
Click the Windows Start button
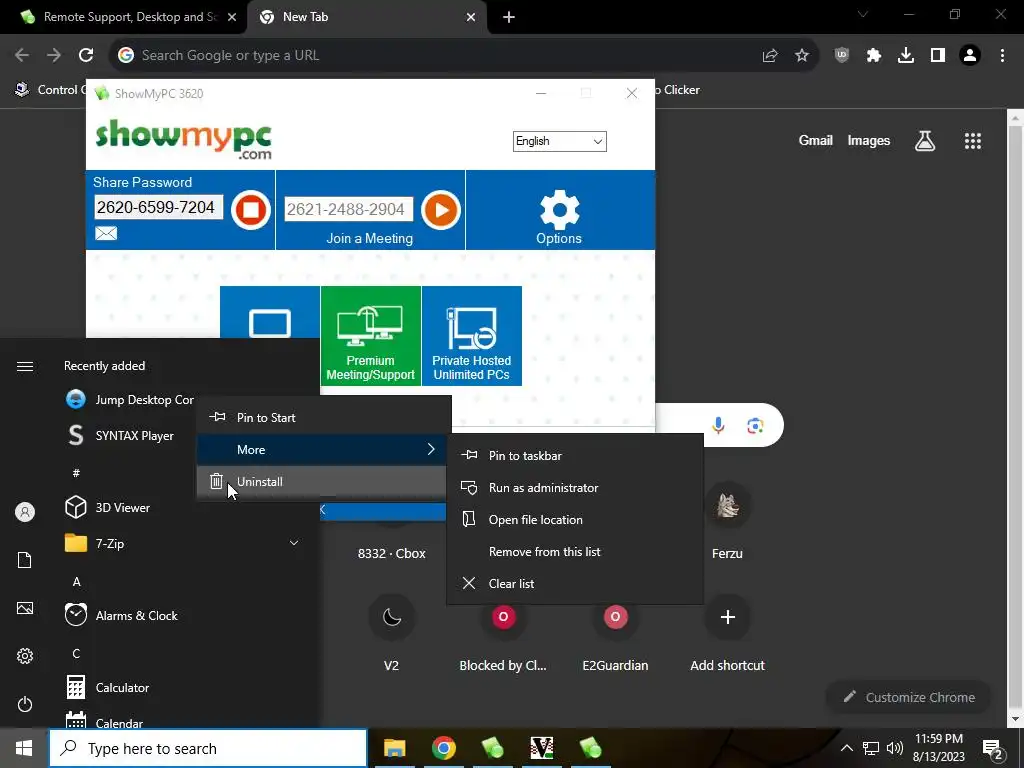click(x=24, y=748)
